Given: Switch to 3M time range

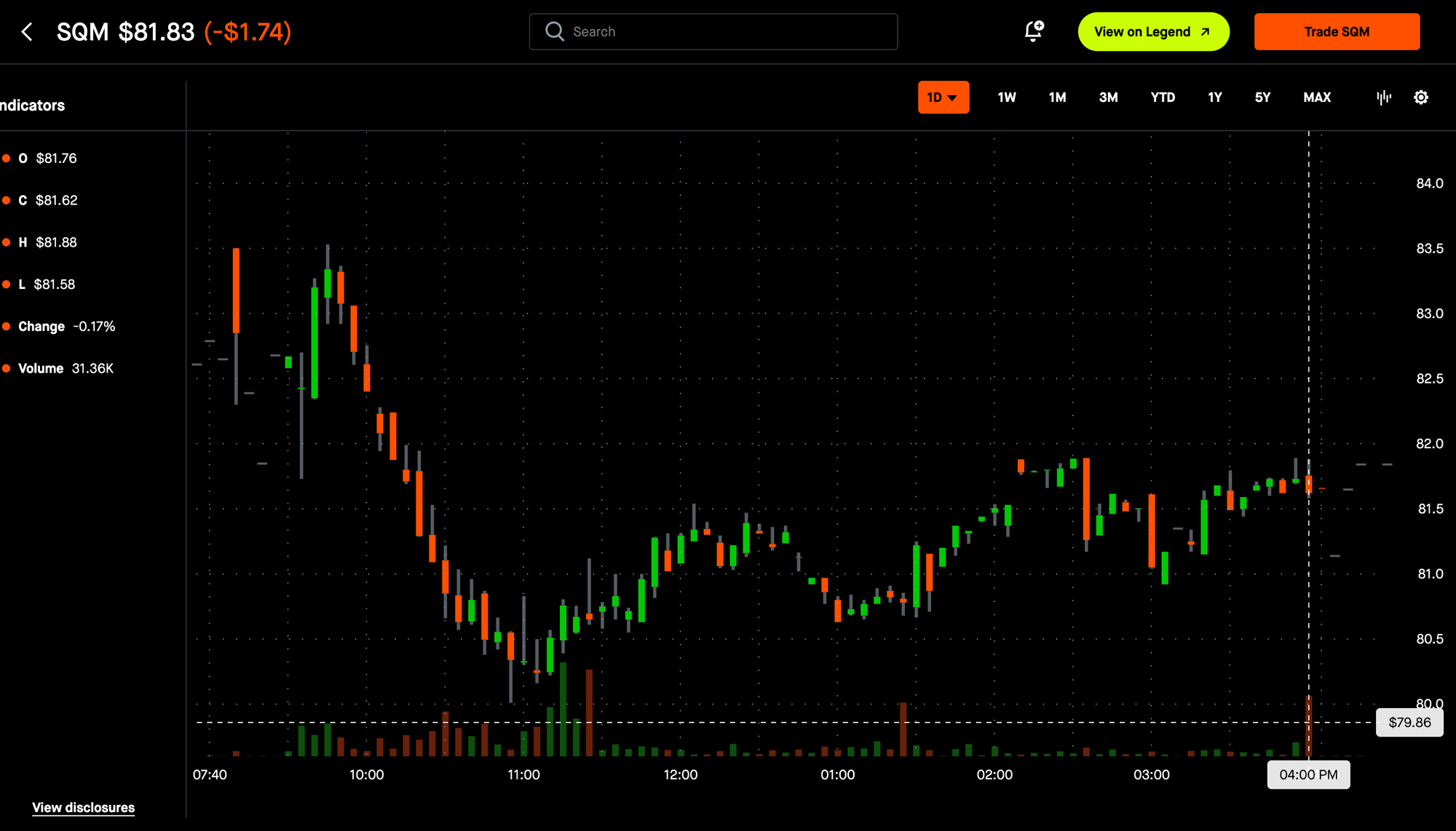Looking at the screenshot, I should (1108, 98).
